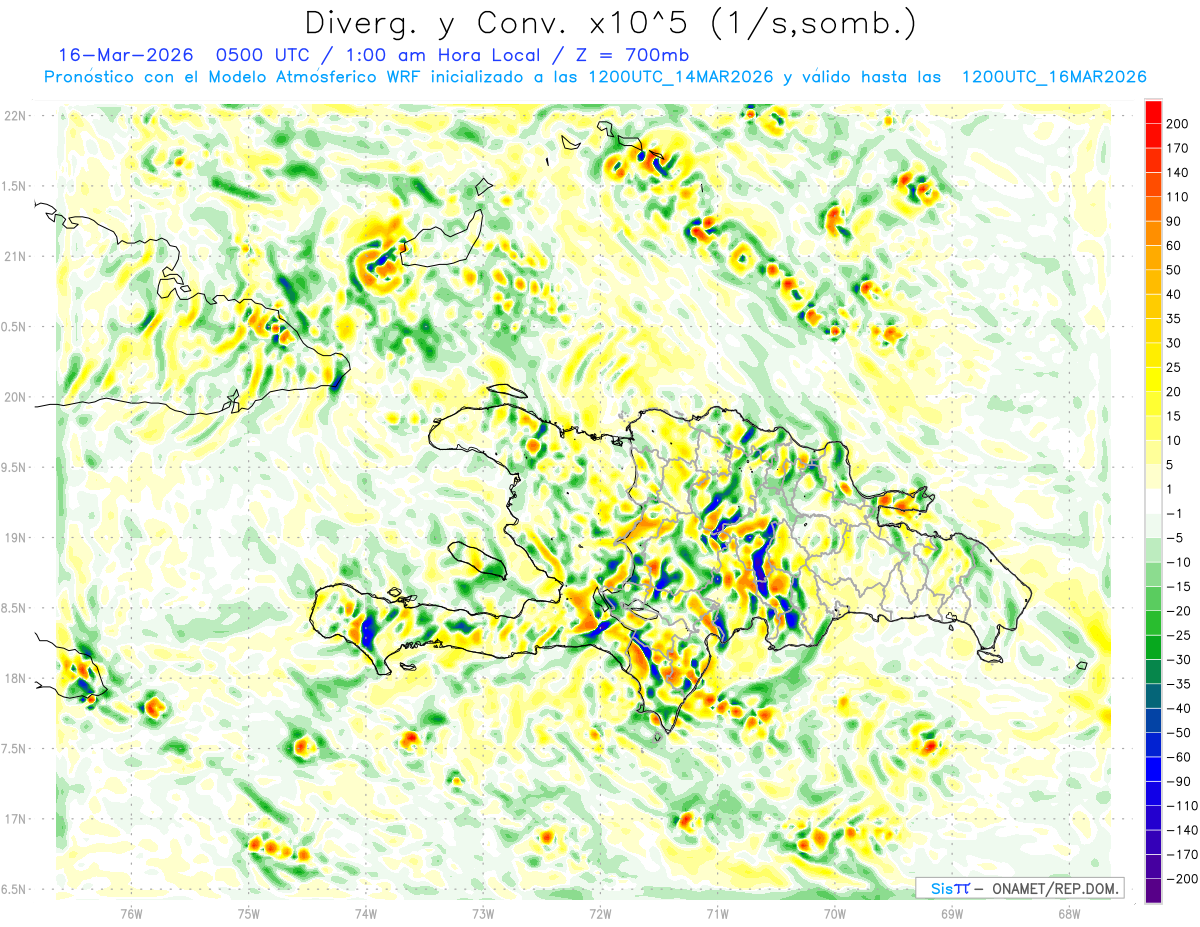Click the colorbar label "-60"

coord(1180,756)
